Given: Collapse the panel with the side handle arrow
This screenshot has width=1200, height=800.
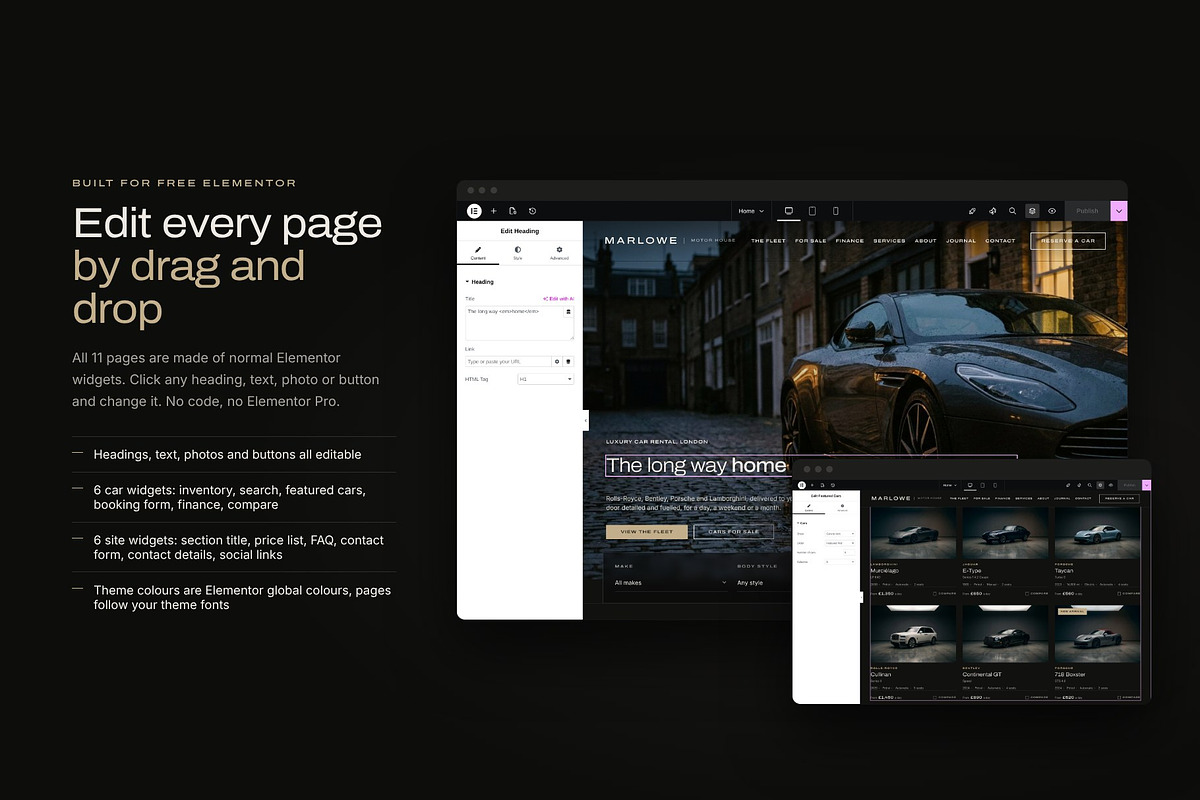Looking at the screenshot, I should point(586,421).
